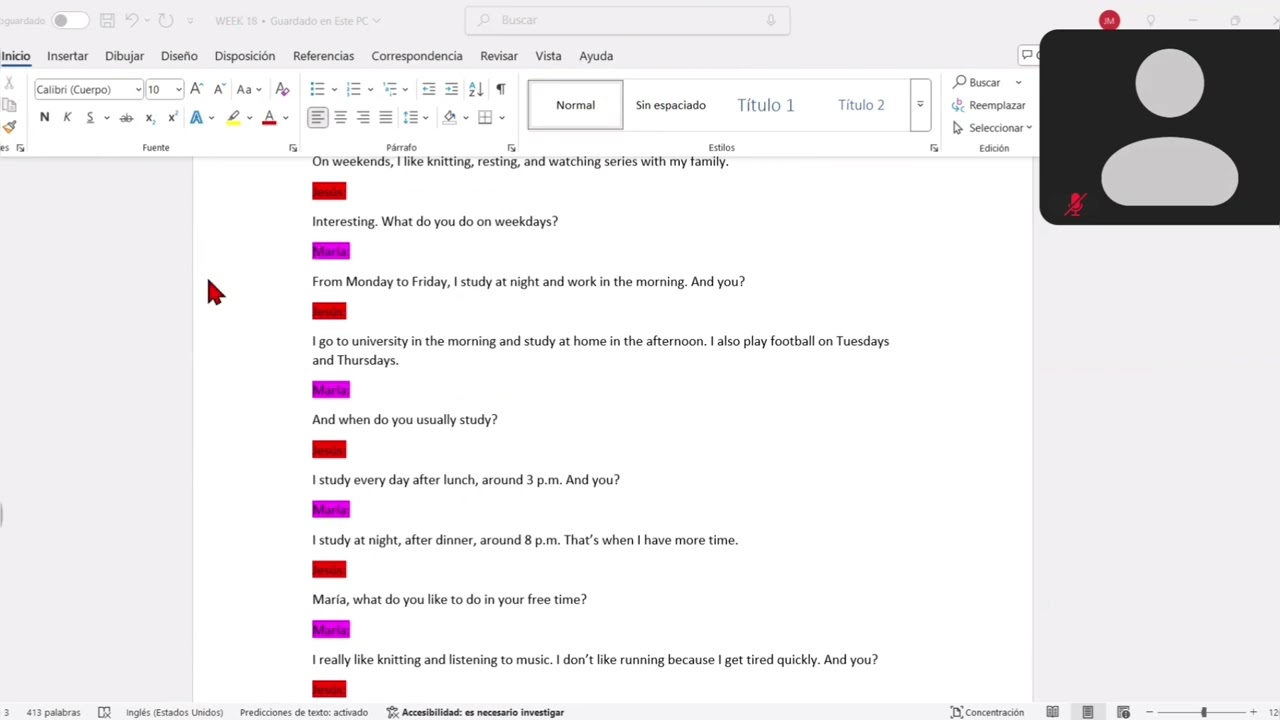Open text effects and typography
The image size is (1280, 720).
[x=196, y=117]
